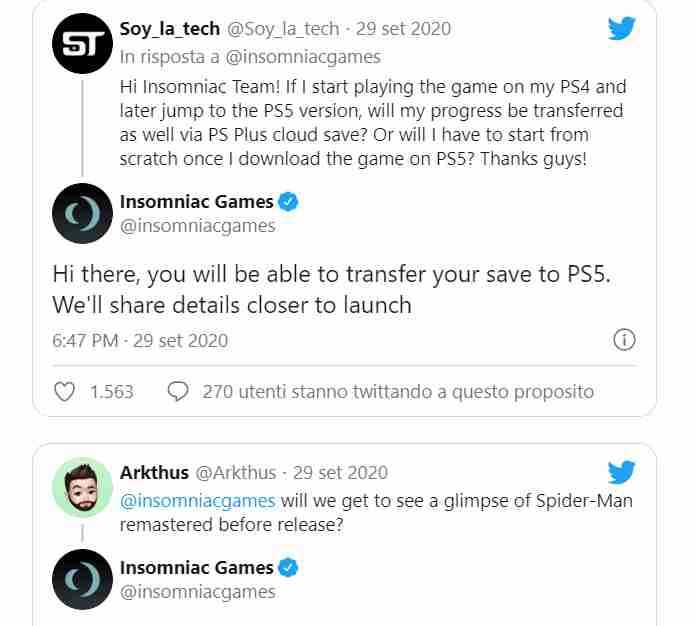Click the Arkthus cartoon face avatar
The image size is (697, 626).
tap(82, 487)
